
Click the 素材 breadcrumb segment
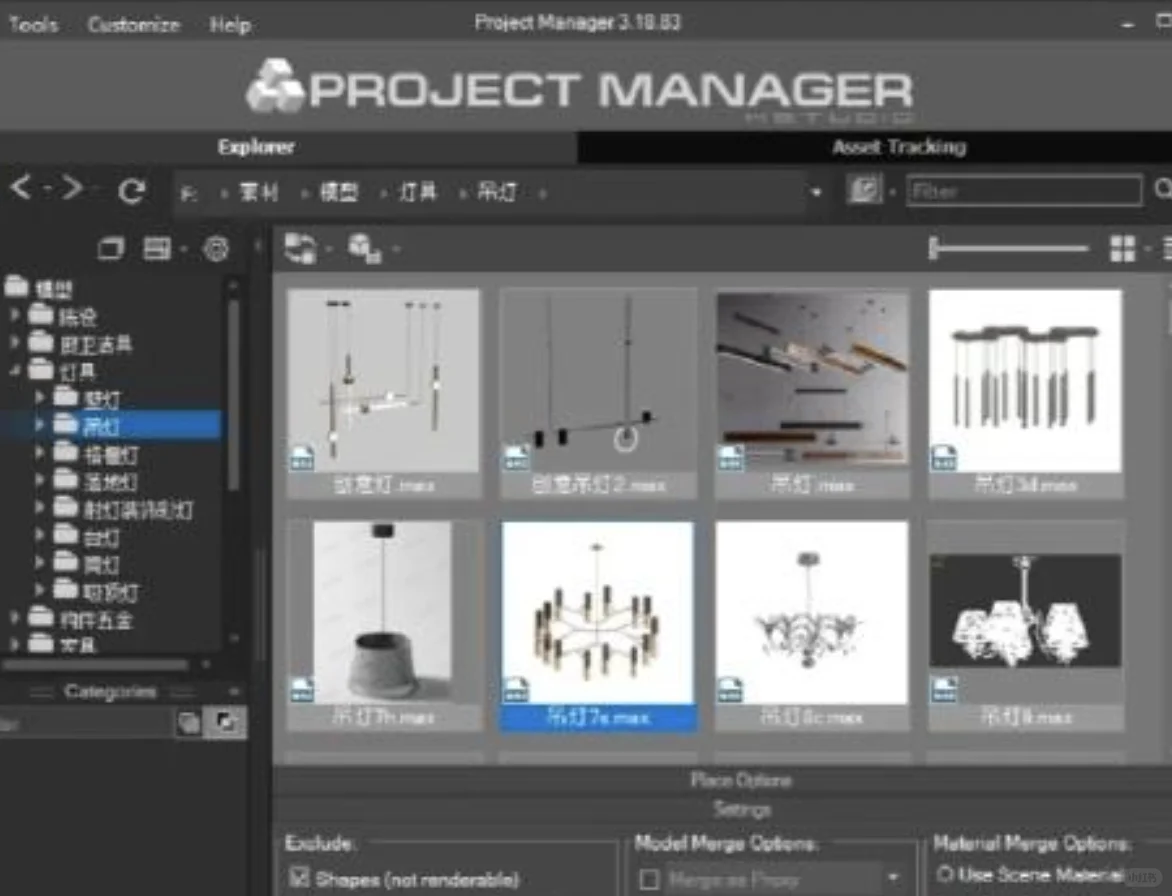coord(259,193)
